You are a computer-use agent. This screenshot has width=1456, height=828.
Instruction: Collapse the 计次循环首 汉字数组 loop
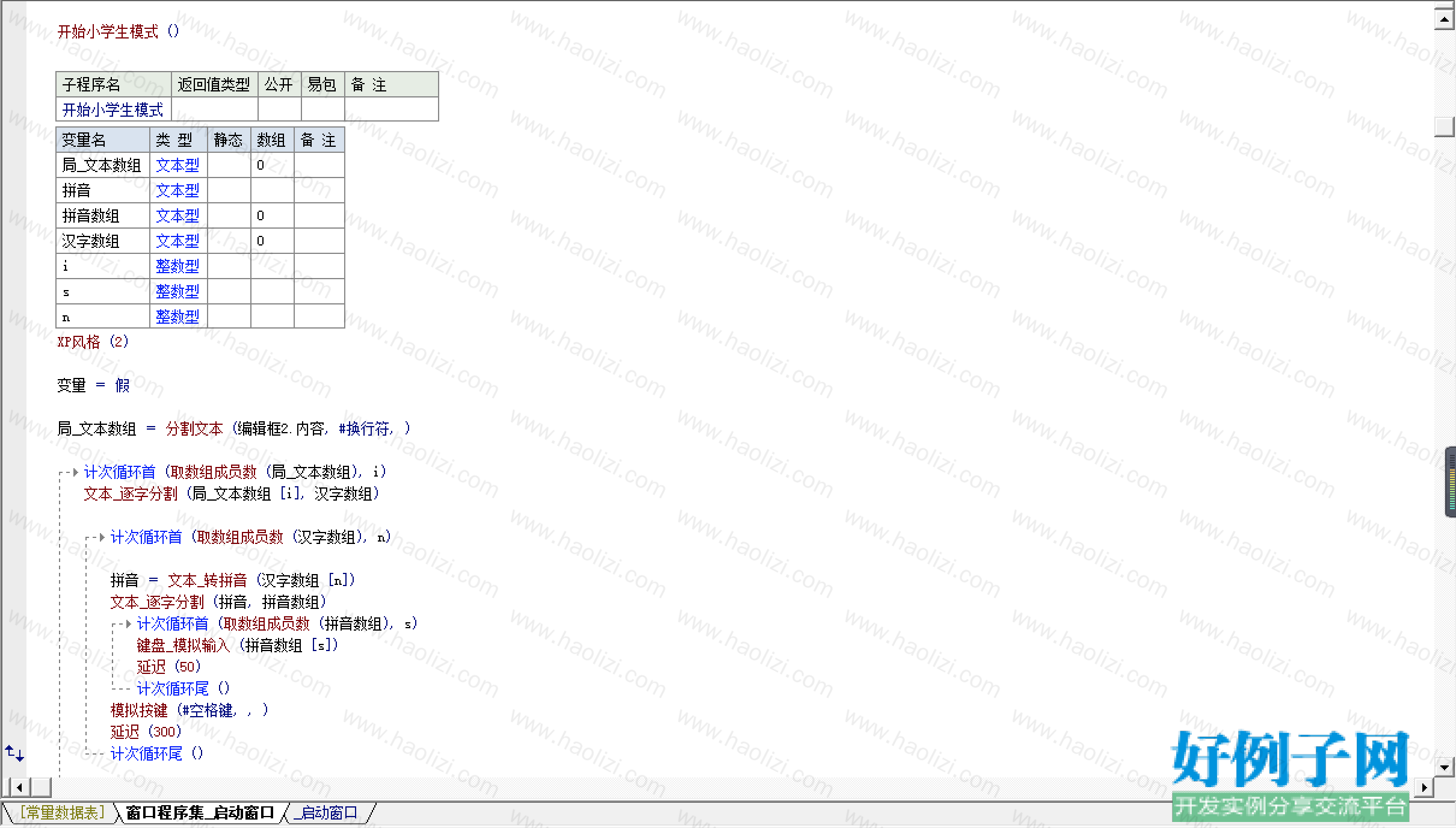(x=102, y=537)
